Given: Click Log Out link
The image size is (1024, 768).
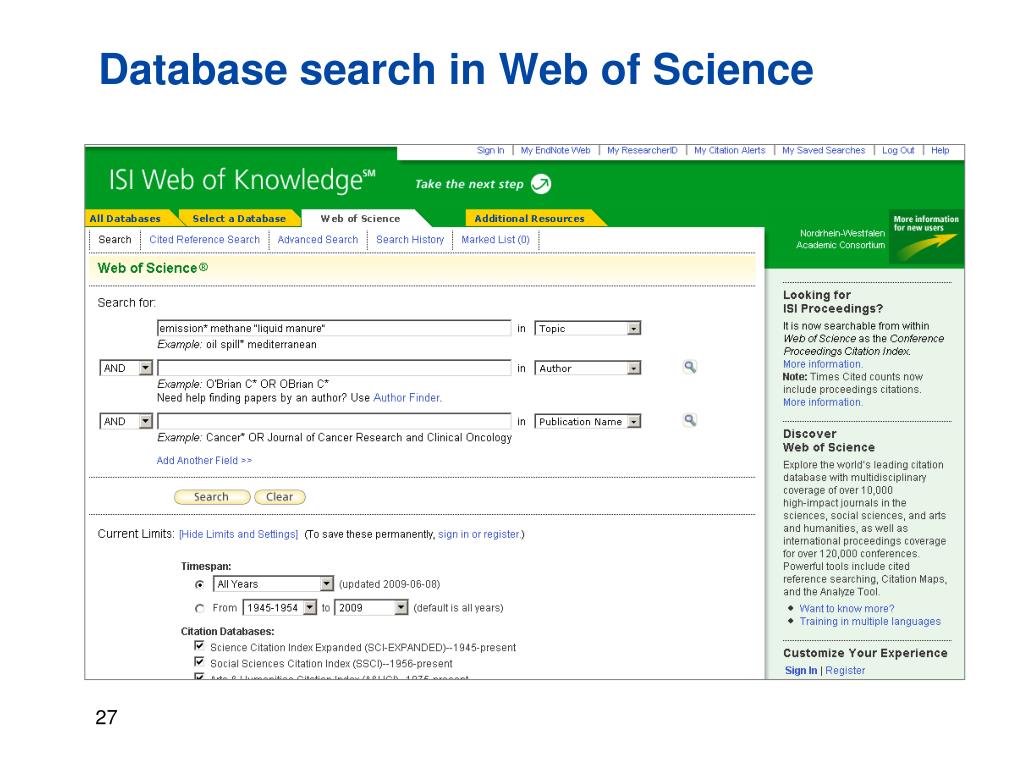Looking at the screenshot, I should click(x=898, y=150).
